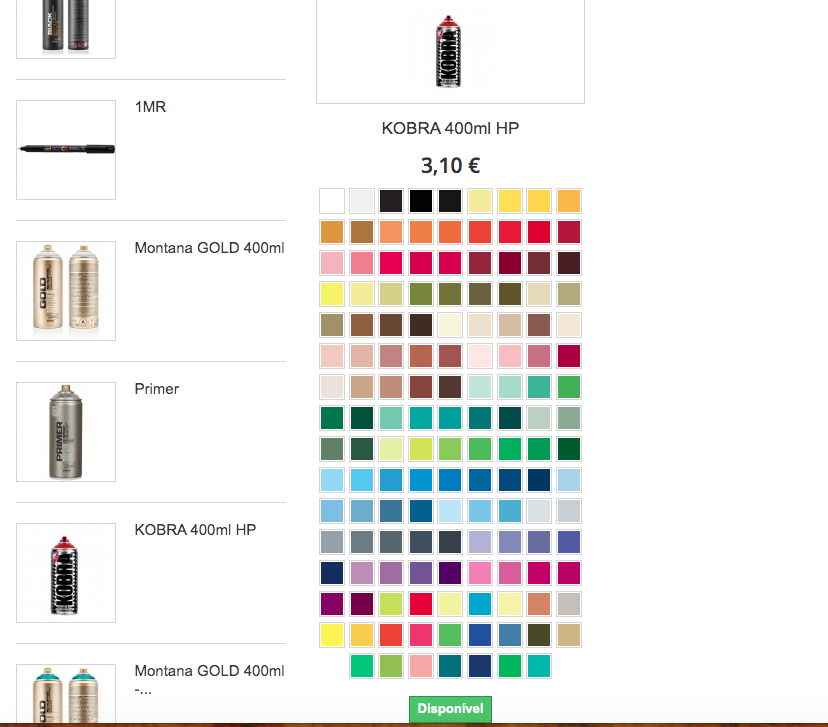
Task: Click the large KOBRA can product image
Action: pyautogui.click(x=450, y=51)
